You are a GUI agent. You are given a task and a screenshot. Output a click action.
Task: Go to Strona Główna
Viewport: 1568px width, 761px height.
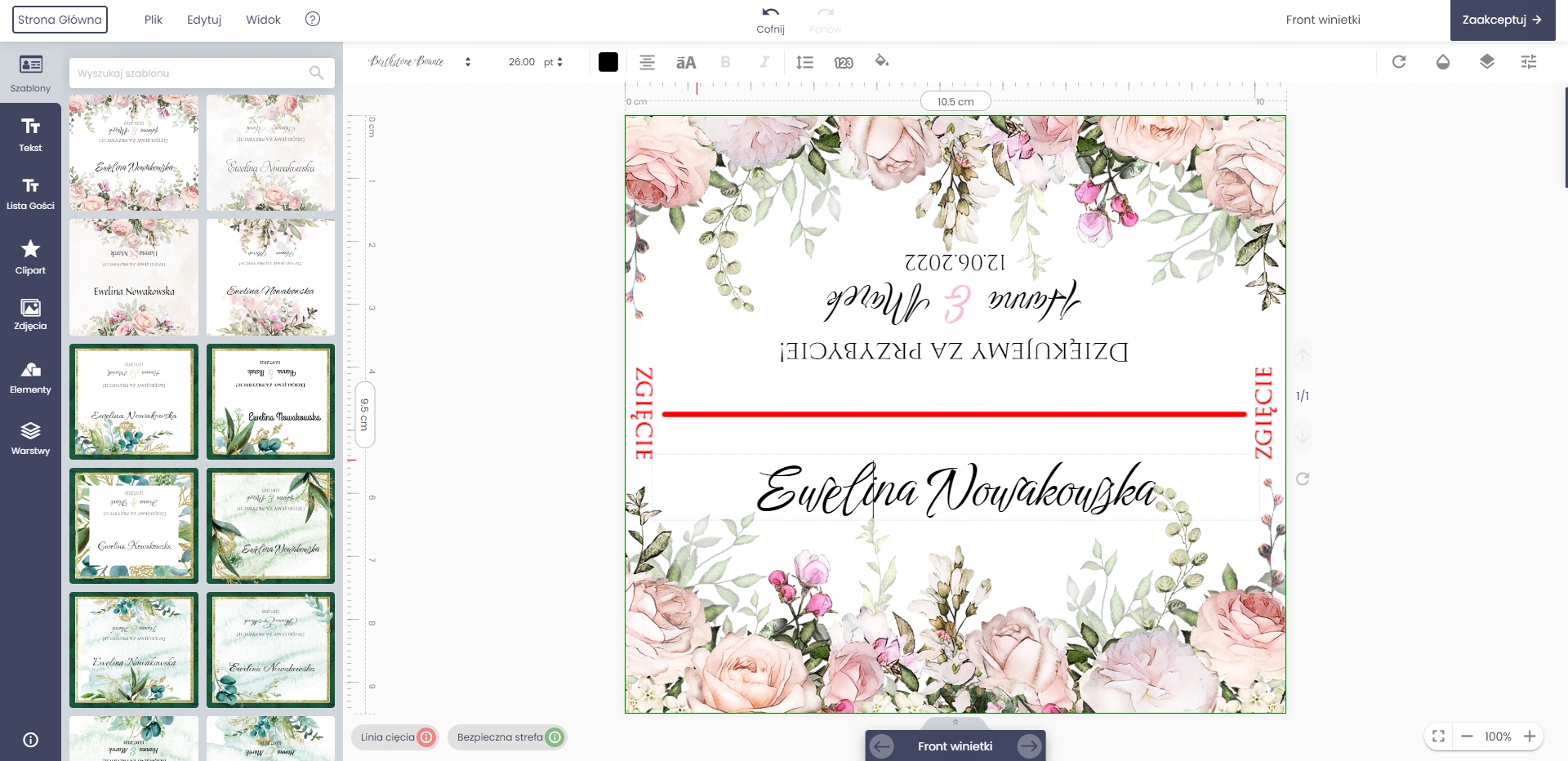(x=60, y=20)
